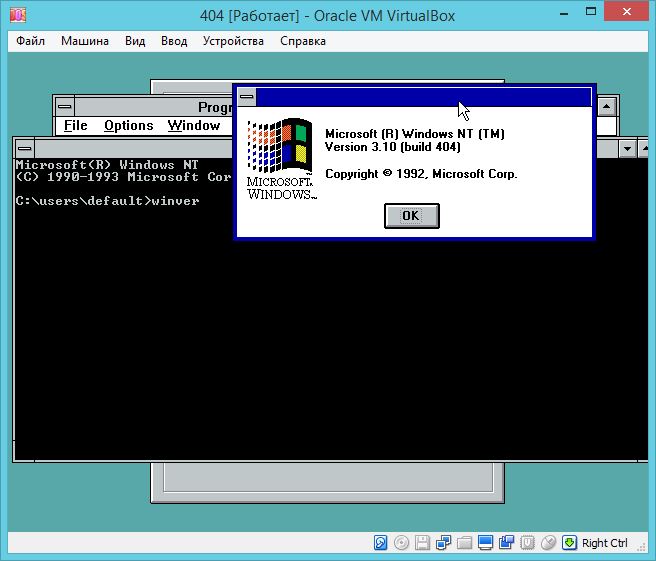Click the 'C:\users\default>winver' command line
The image size is (656, 561).
coord(108,201)
